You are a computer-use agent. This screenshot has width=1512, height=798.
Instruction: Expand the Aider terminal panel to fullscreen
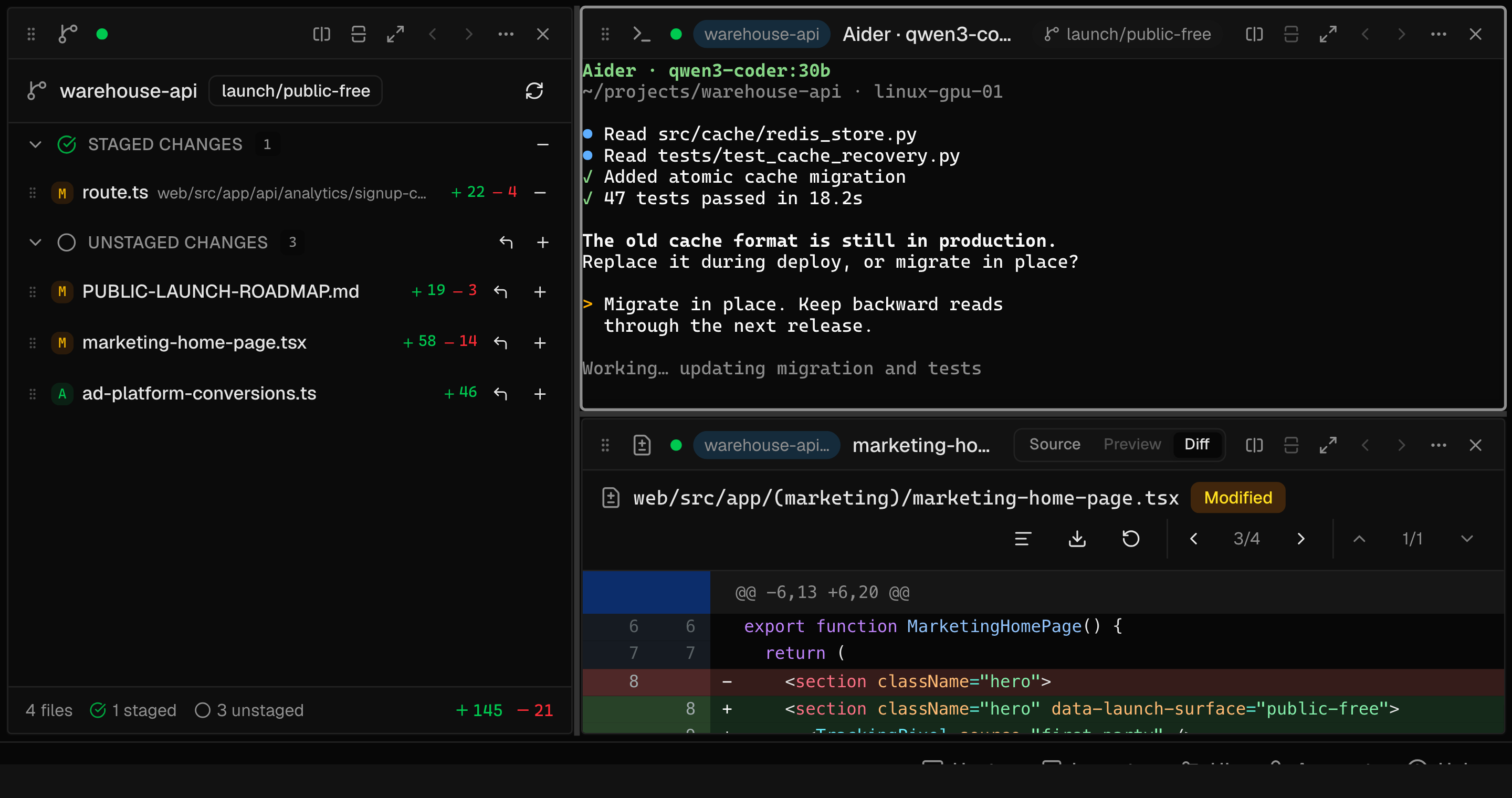(x=1328, y=34)
